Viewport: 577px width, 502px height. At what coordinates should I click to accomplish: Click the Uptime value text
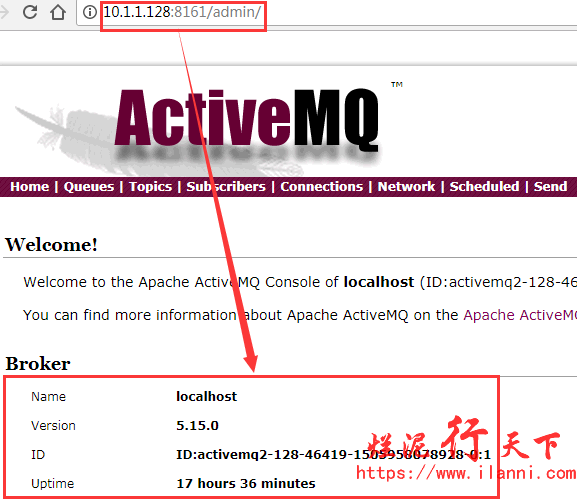[246, 484]
